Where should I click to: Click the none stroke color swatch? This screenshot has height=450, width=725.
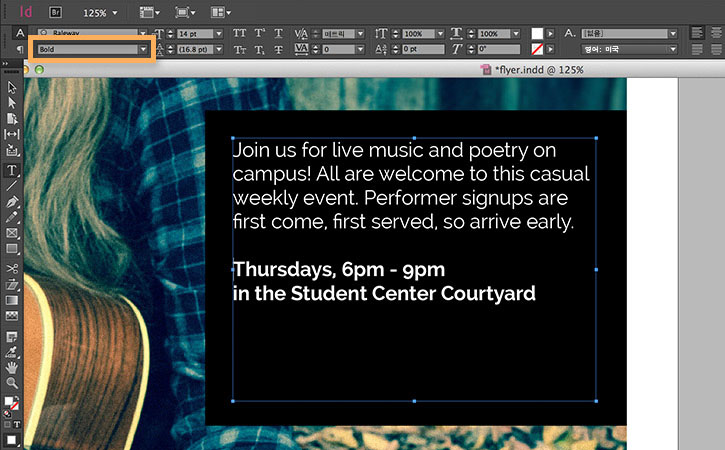[x=537, y=49]
